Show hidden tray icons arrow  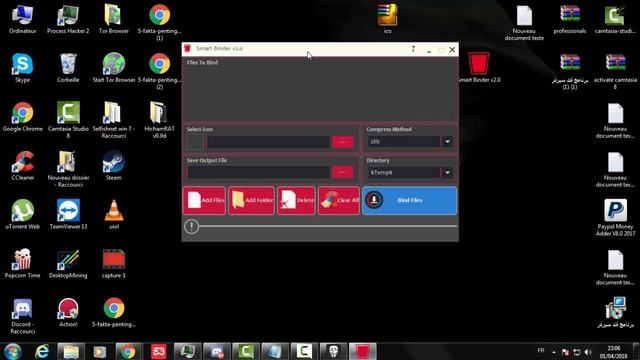(x=554, y=352)
